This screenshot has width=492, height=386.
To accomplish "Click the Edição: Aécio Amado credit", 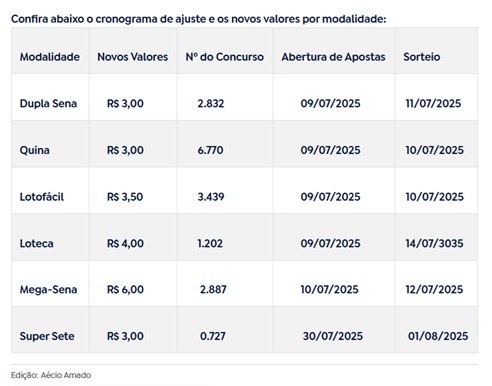I will [x=51, y=375].
